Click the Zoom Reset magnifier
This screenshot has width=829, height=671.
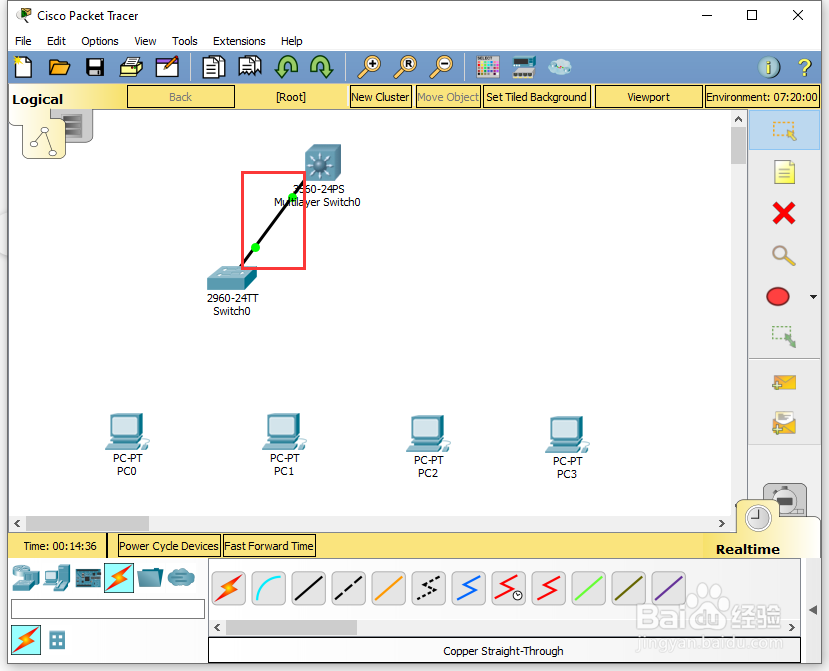coord(406,67)
